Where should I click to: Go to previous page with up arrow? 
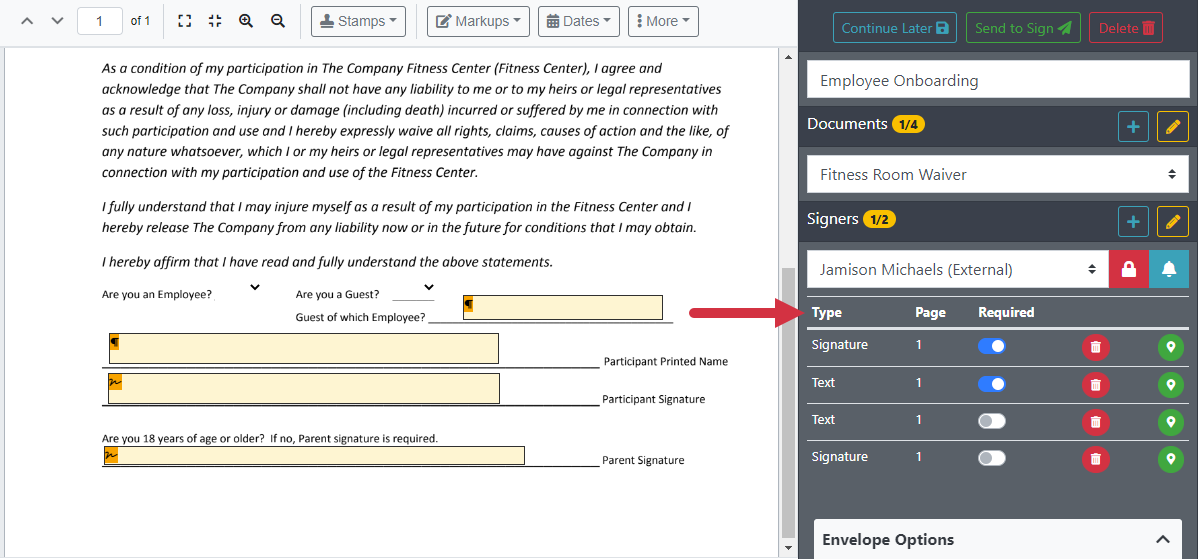[27, 21]
